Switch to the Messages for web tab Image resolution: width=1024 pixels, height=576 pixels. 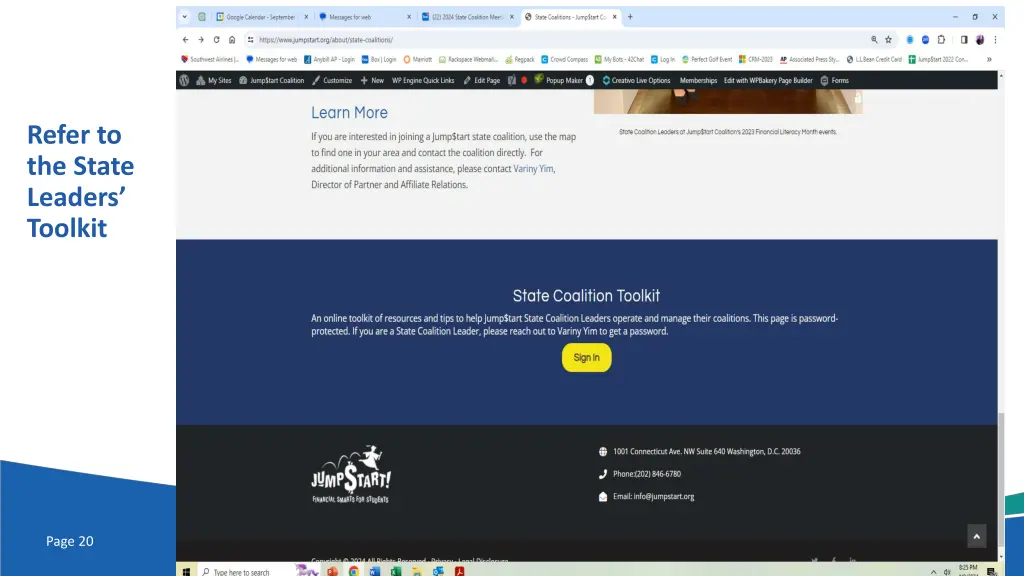[362, 17]
